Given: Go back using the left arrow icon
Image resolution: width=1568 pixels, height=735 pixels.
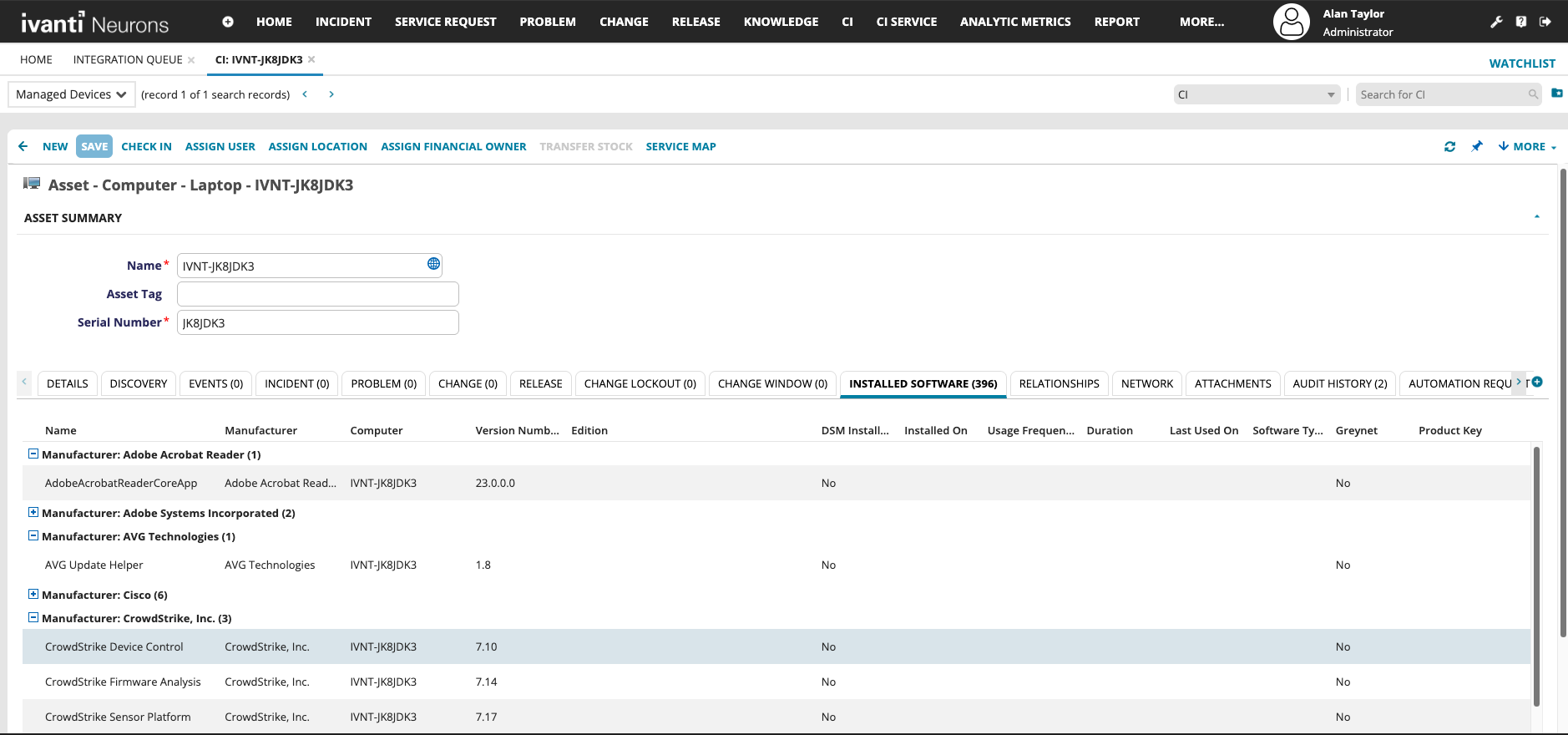Looking at the screenshot, I should coord(23,147).
